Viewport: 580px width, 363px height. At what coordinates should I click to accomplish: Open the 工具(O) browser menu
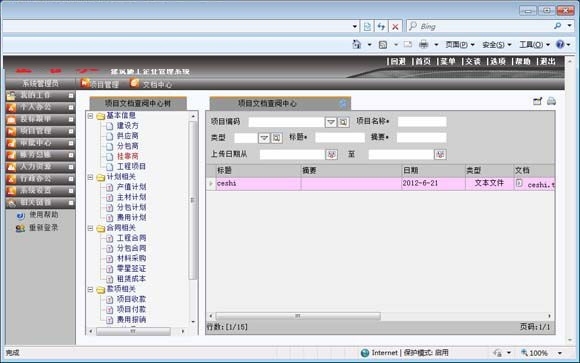pyautogui.click(x=534, y=45)
